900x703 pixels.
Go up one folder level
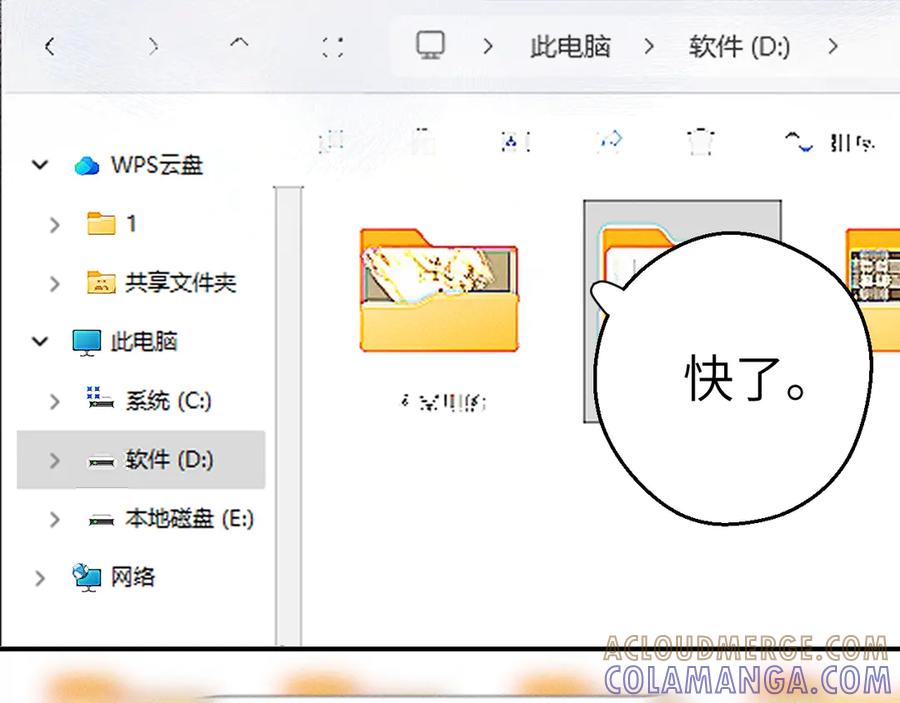pyautogui.click(x=239, y=46)
